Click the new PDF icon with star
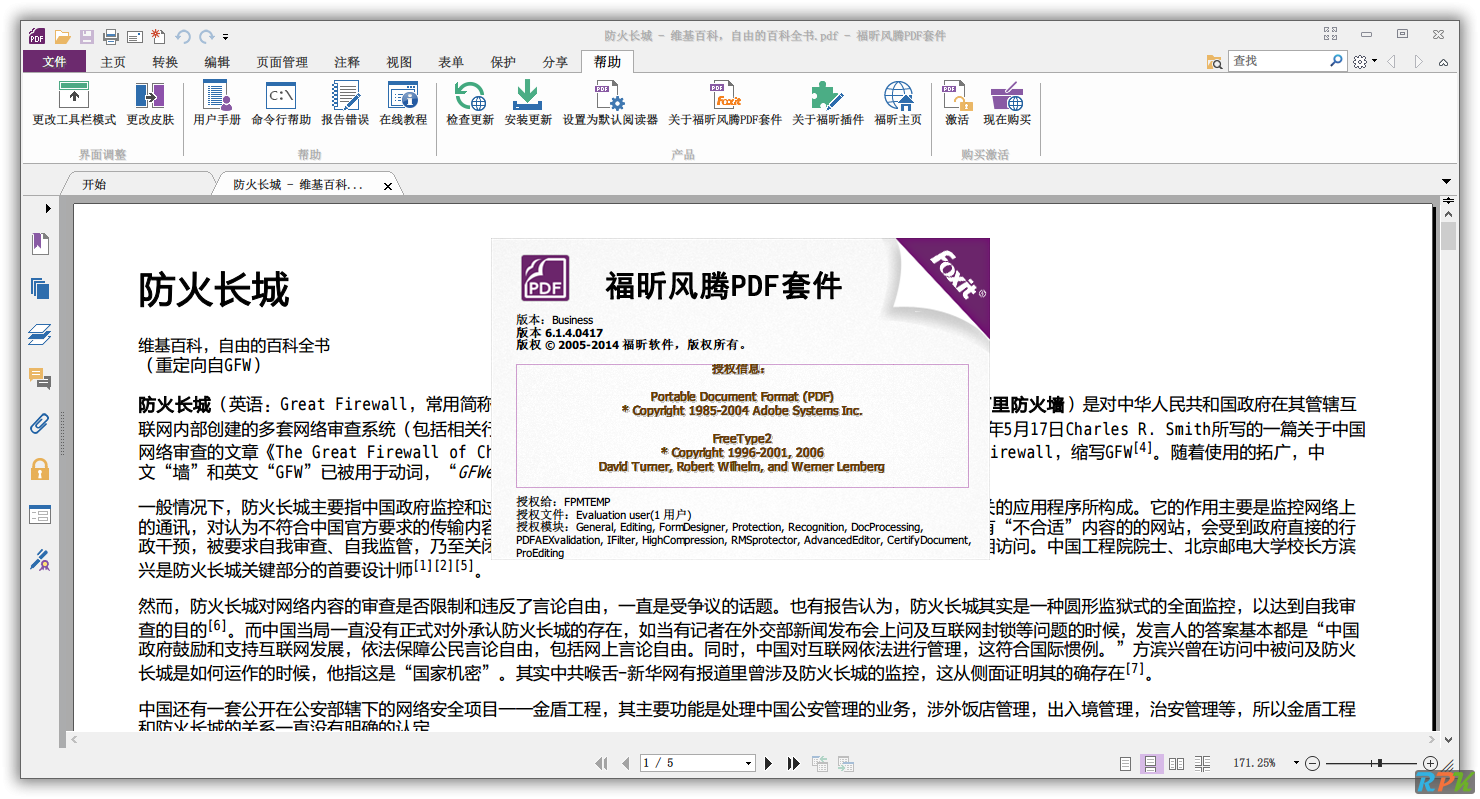The height and width of the screenshot is (799, 1480). click(158, 37)
